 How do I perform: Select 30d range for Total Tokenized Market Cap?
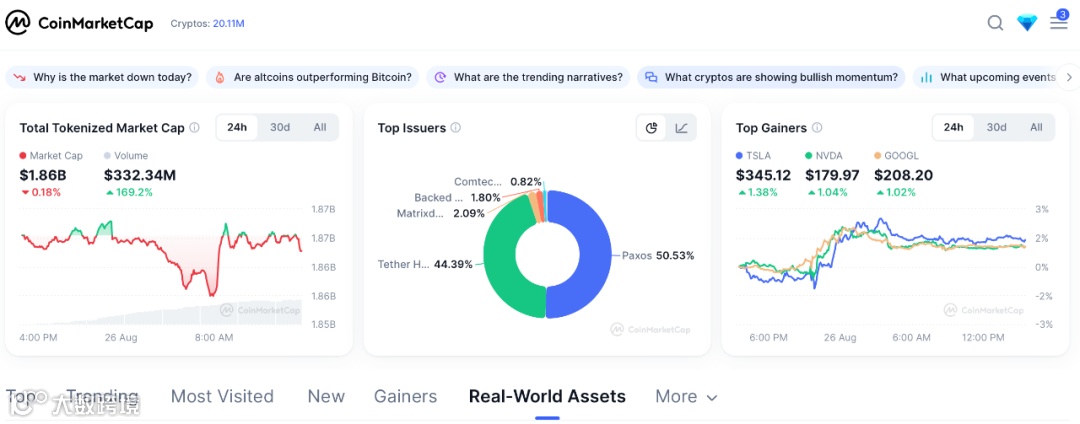(x=280, y=127)
